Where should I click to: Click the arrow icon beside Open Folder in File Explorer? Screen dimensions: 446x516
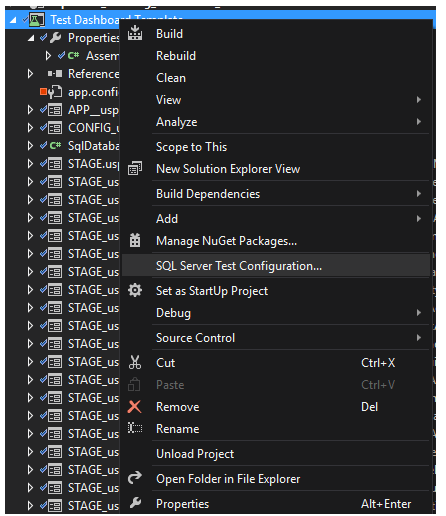[135, 478]
